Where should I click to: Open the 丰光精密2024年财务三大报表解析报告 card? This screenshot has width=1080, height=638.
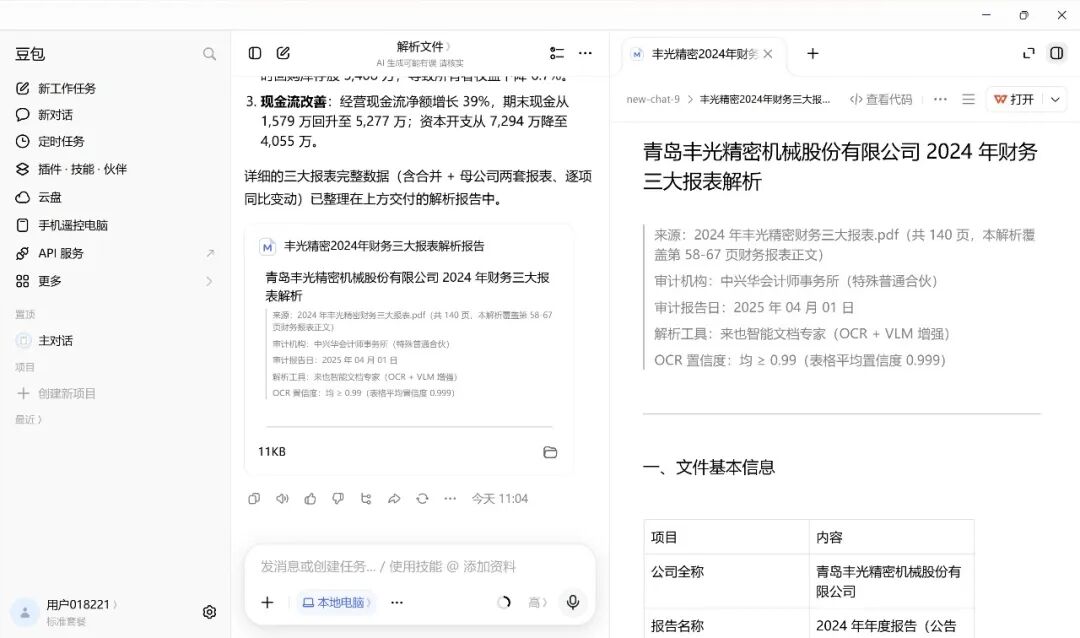pyautogui.click(x=409, y=349)
